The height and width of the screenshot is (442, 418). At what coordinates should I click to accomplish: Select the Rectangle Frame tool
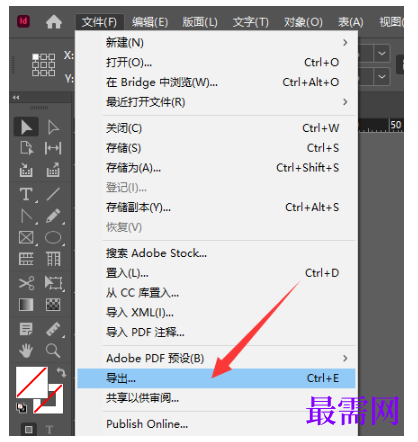point(26,238)
